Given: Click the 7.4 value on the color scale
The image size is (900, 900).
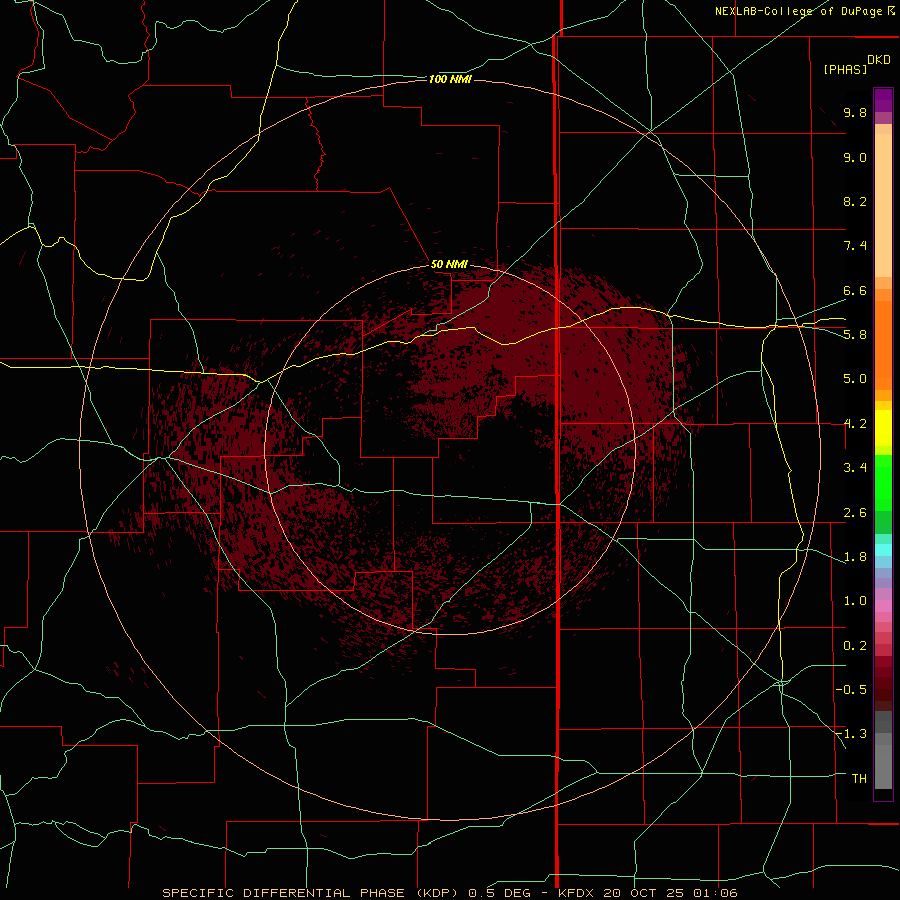Looking at the screenshot, I should (x=855, y=246).
